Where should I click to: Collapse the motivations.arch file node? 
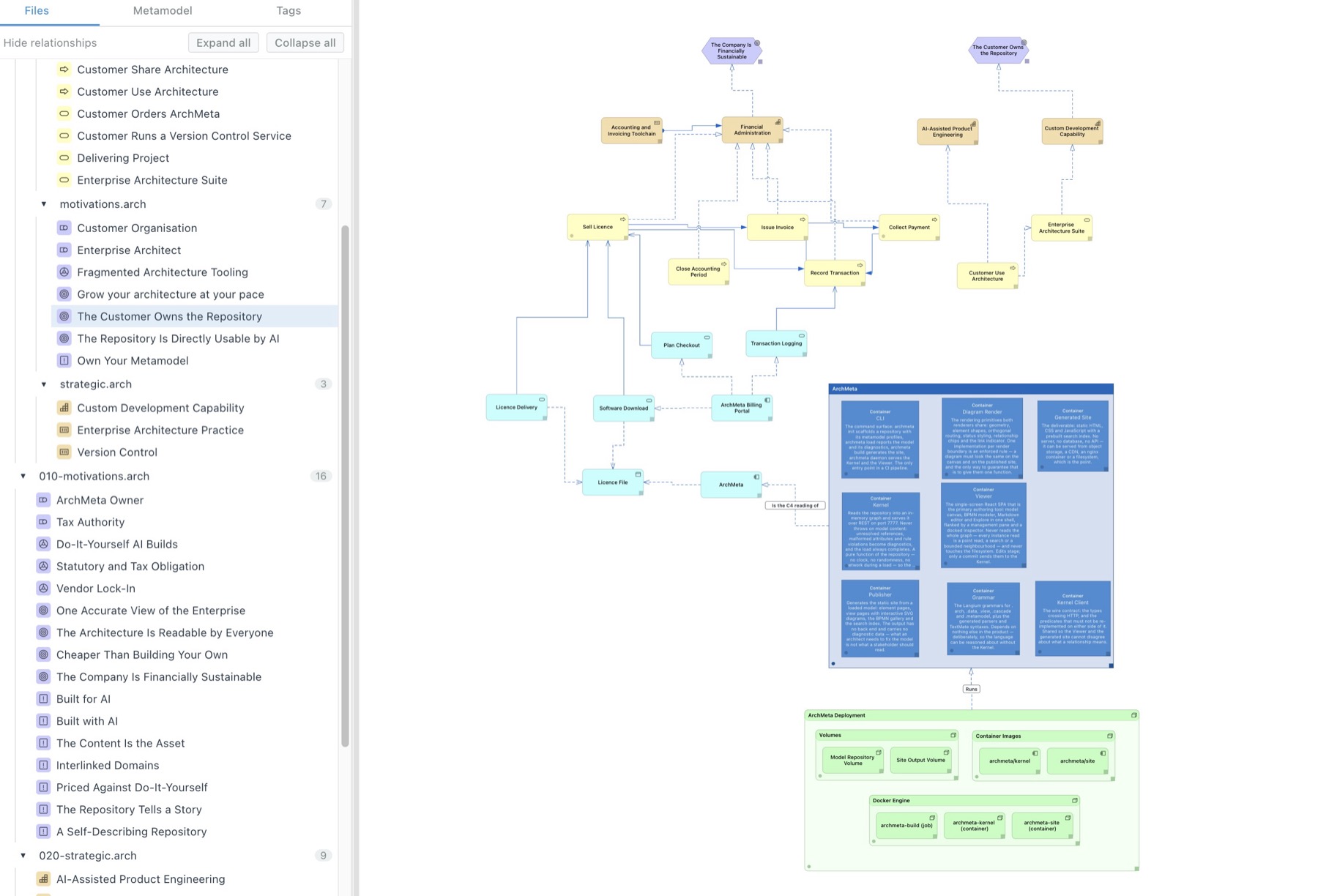pyautogui.click(x=44, y=204)
